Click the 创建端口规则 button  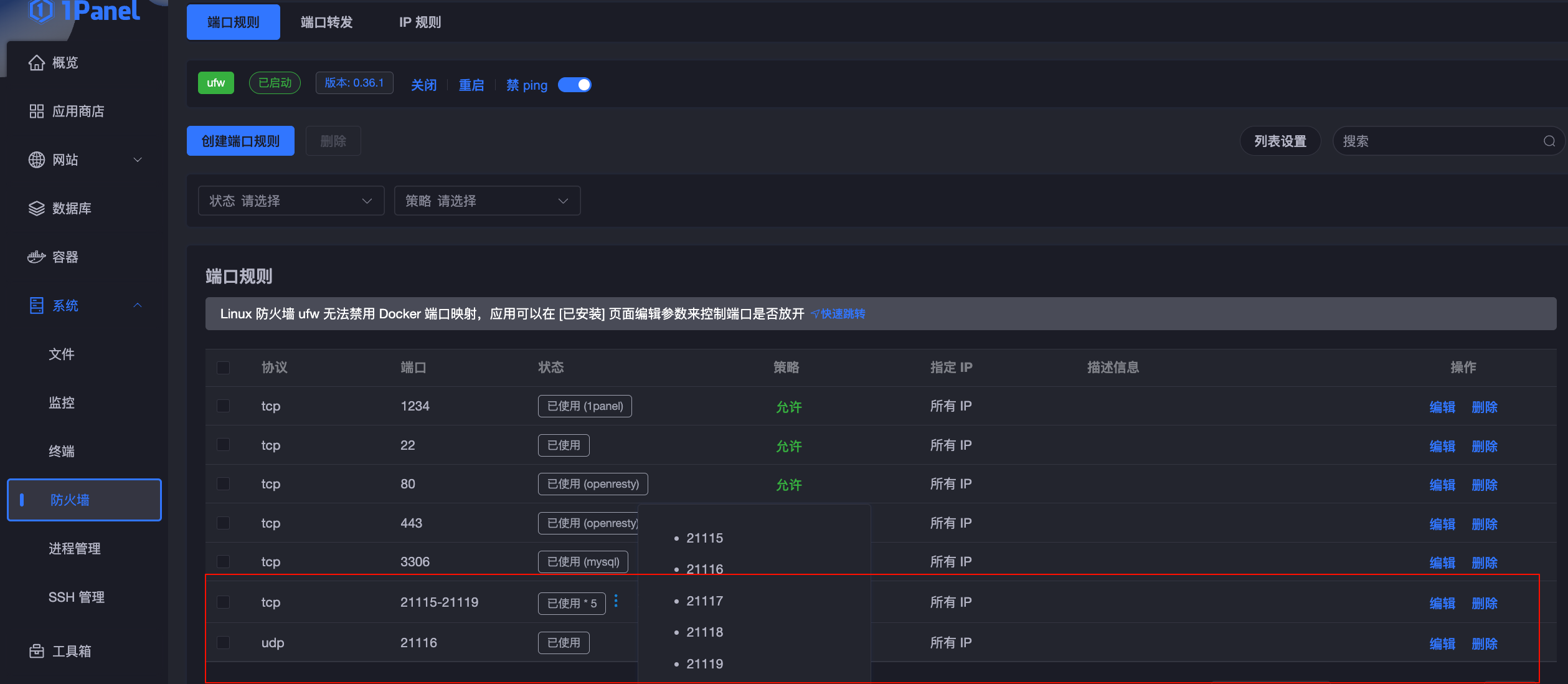click(x=240, y=141)
